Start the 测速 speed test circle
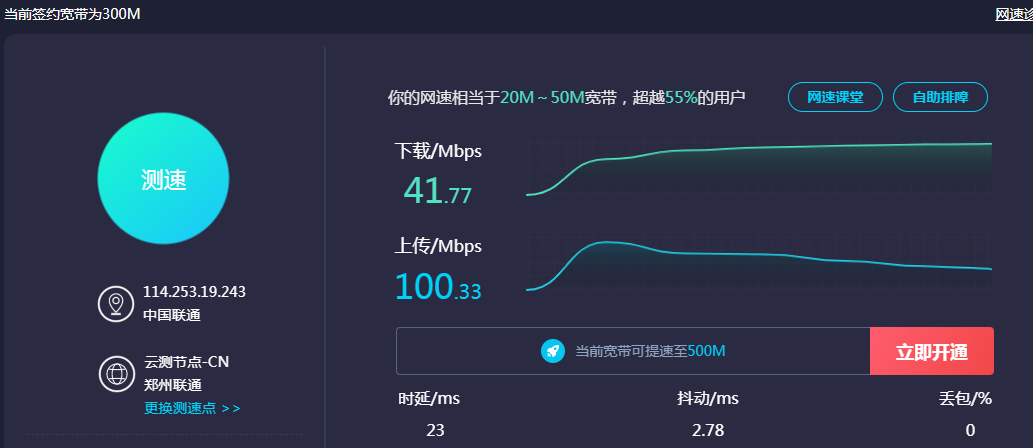1033x448 pixels. (163, 179)
